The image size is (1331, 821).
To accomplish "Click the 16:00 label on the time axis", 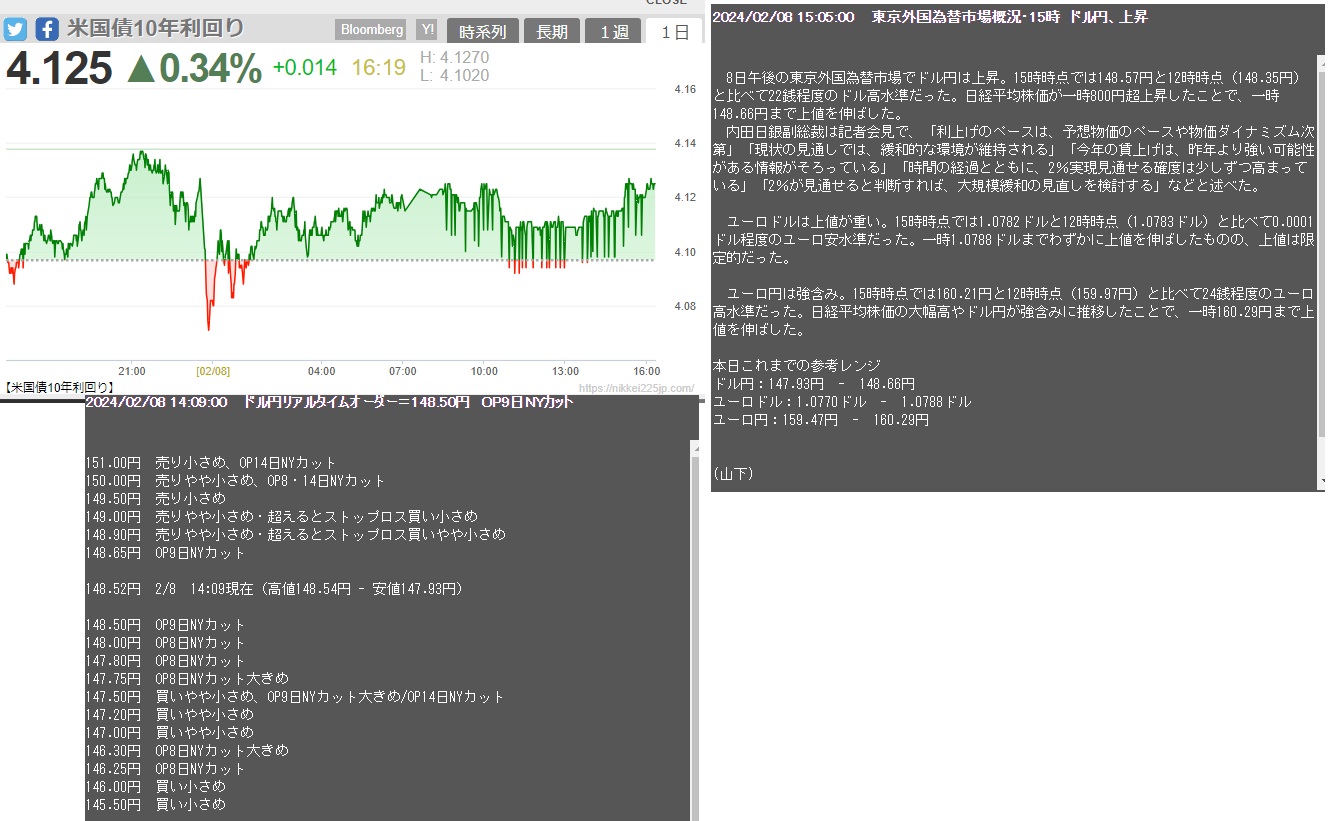I will [646, 371].
